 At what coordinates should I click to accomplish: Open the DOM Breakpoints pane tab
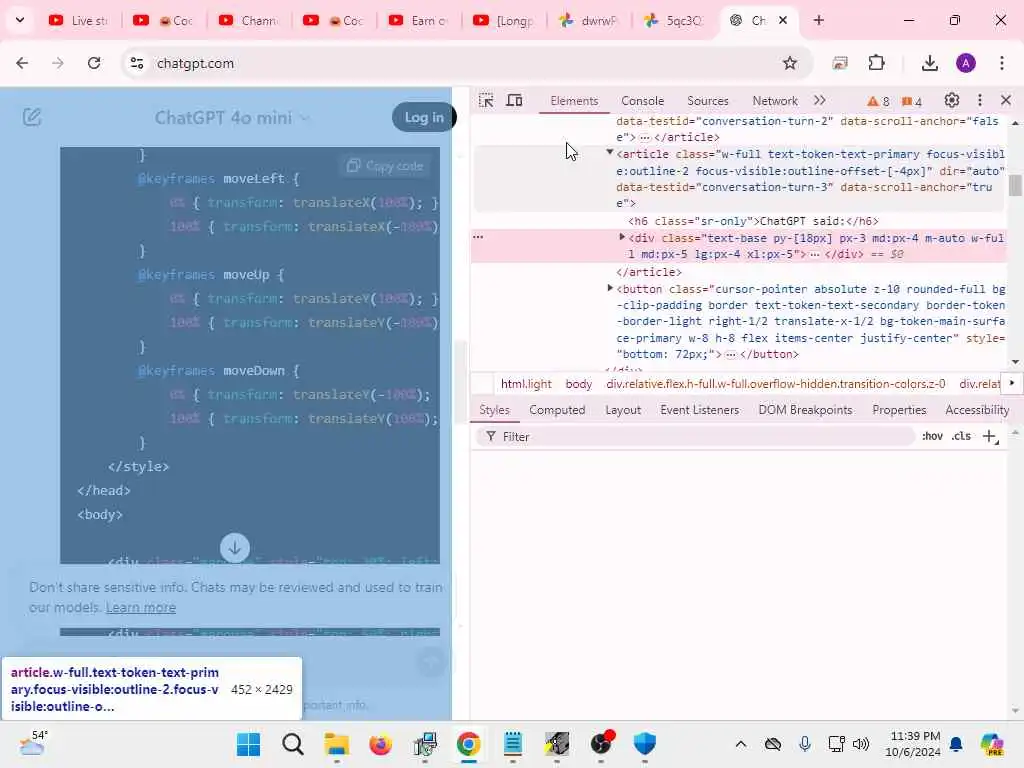click(x=805, y=410)
